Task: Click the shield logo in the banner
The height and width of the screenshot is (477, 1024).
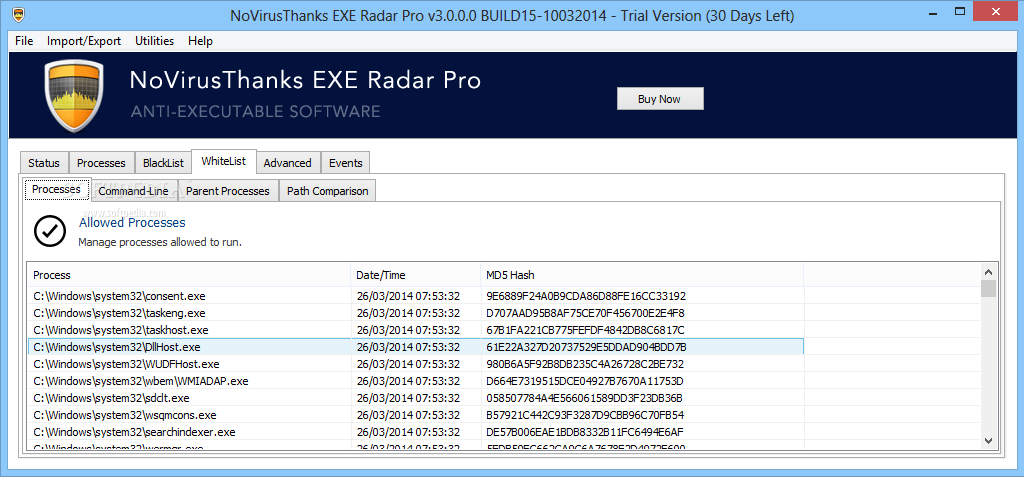Action: click(x=73, y=96)
